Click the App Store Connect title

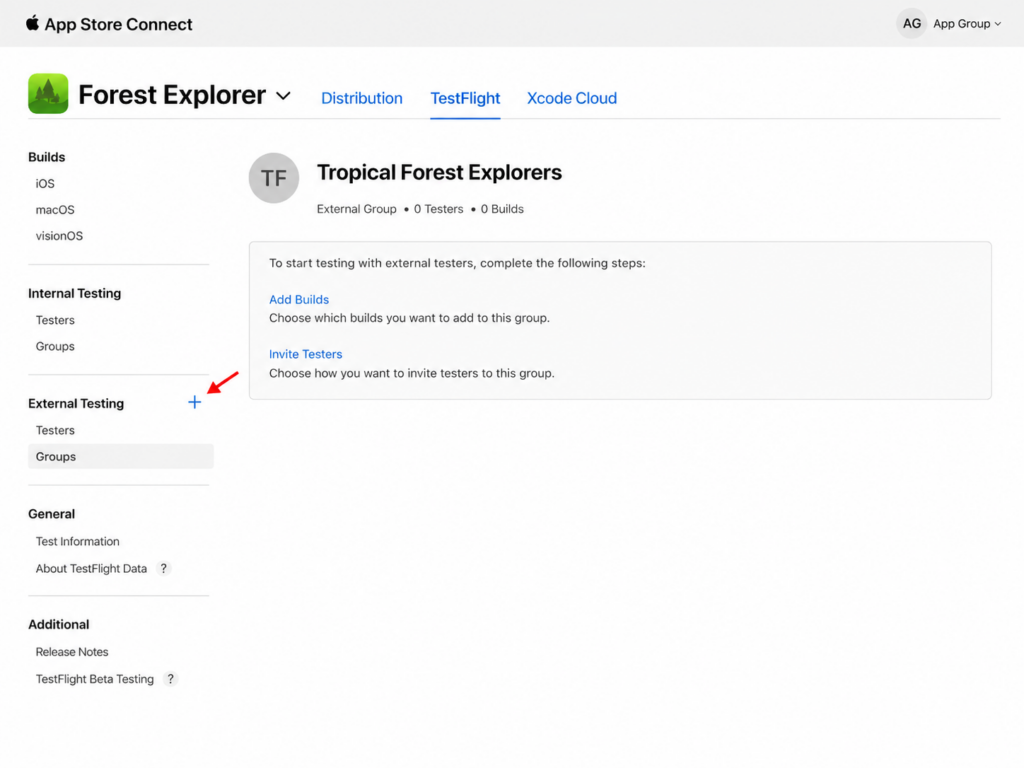tap(118, 24)
